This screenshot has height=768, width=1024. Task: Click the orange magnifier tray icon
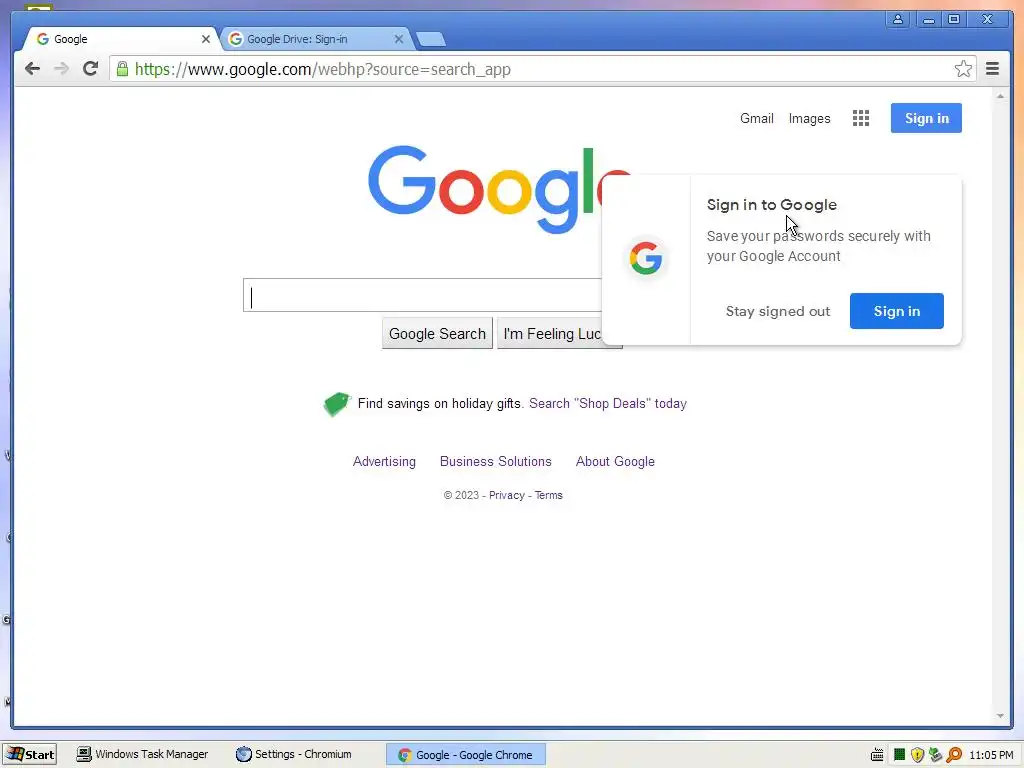954,755
